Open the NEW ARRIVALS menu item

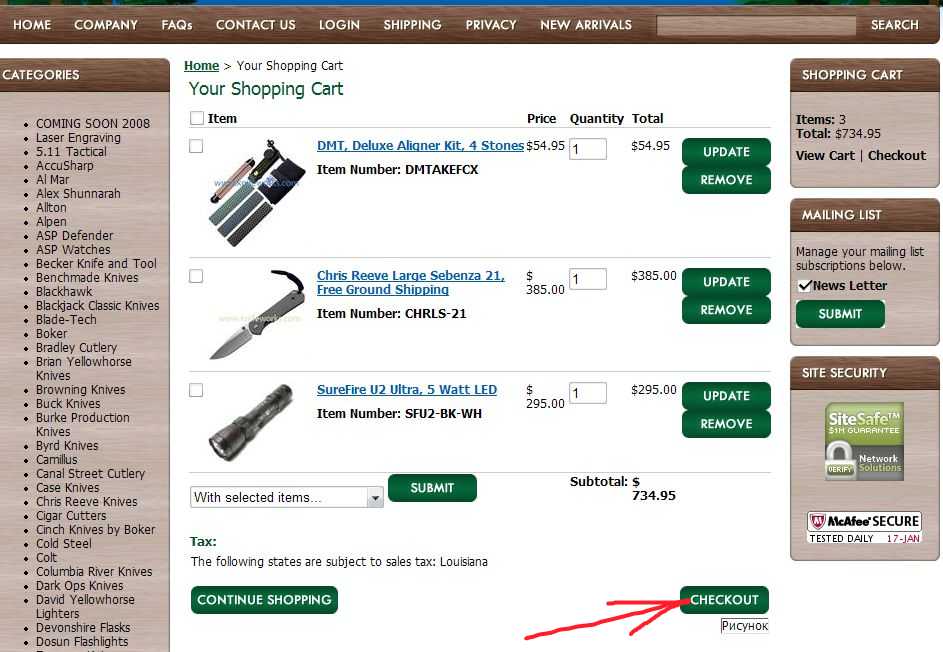pos(586,25)
